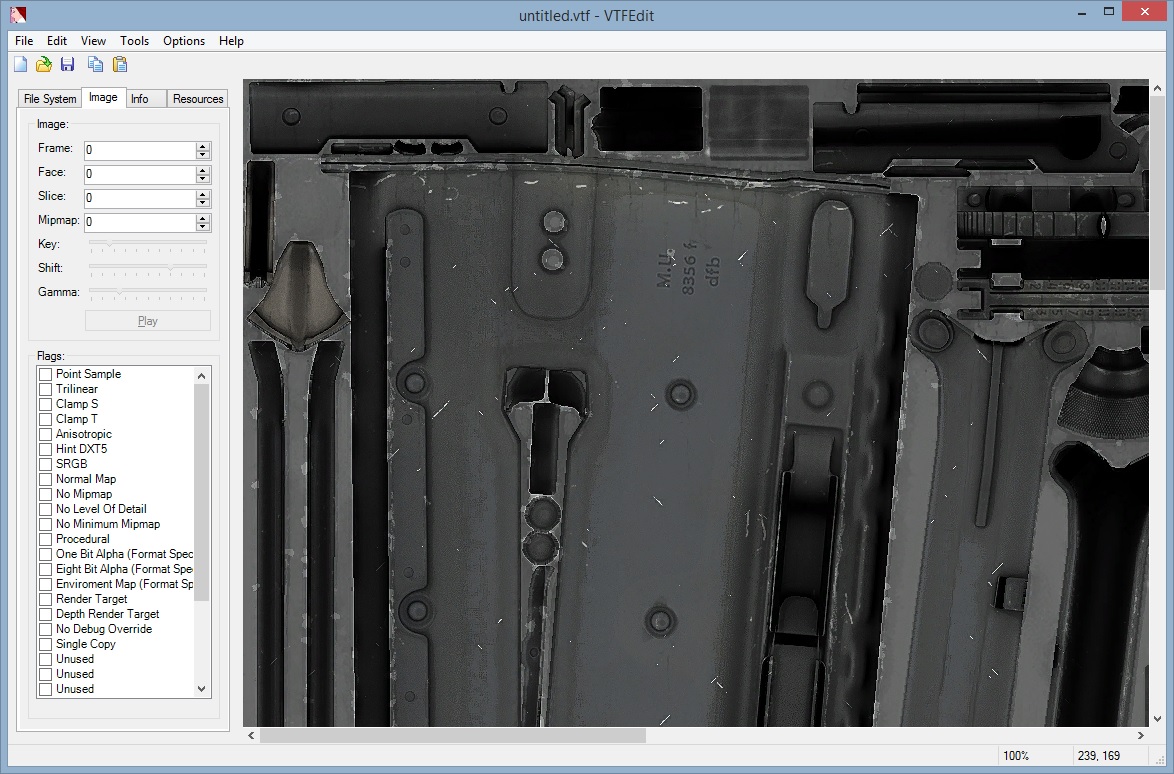The image size is (1174, 774).
Task: Click the Copy toolbar icon
Action: tap(95, 64)
